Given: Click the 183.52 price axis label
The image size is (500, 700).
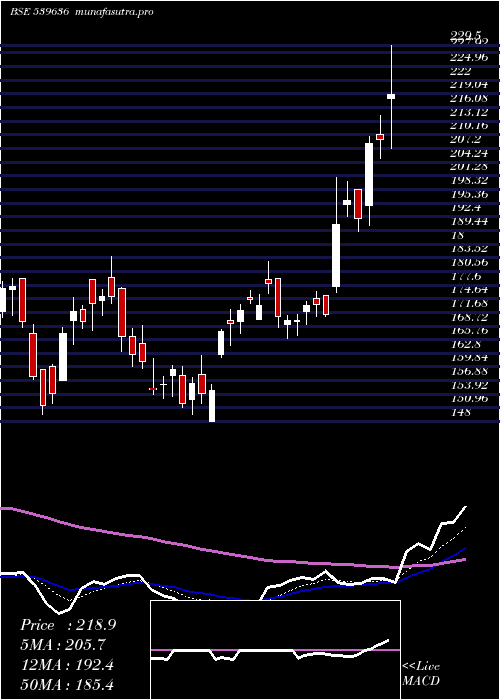Looking at the screenshot, I should 470,249.
